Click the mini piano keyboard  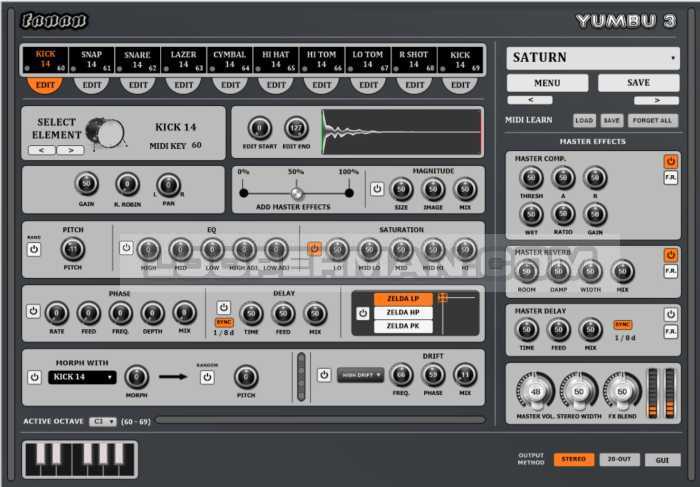click(80, 459)
